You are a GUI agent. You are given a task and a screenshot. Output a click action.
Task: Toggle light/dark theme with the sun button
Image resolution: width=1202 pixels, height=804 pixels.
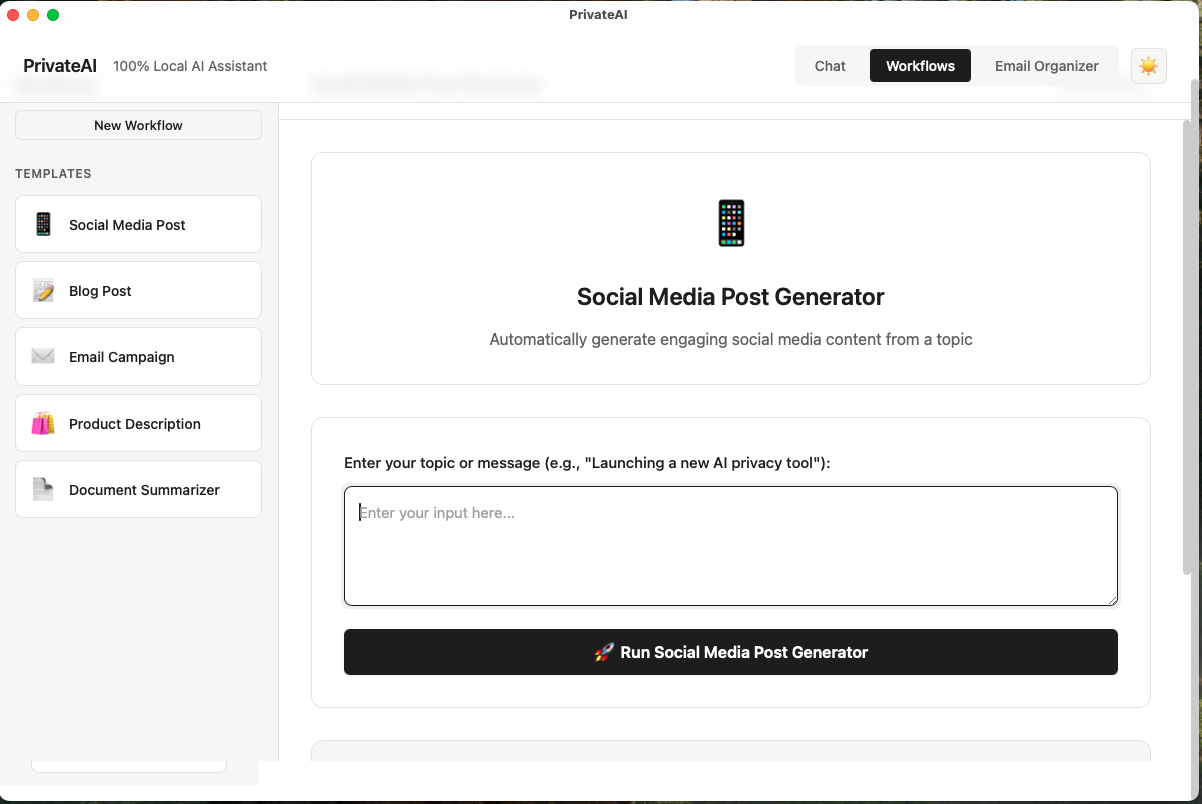[1148, 65]
